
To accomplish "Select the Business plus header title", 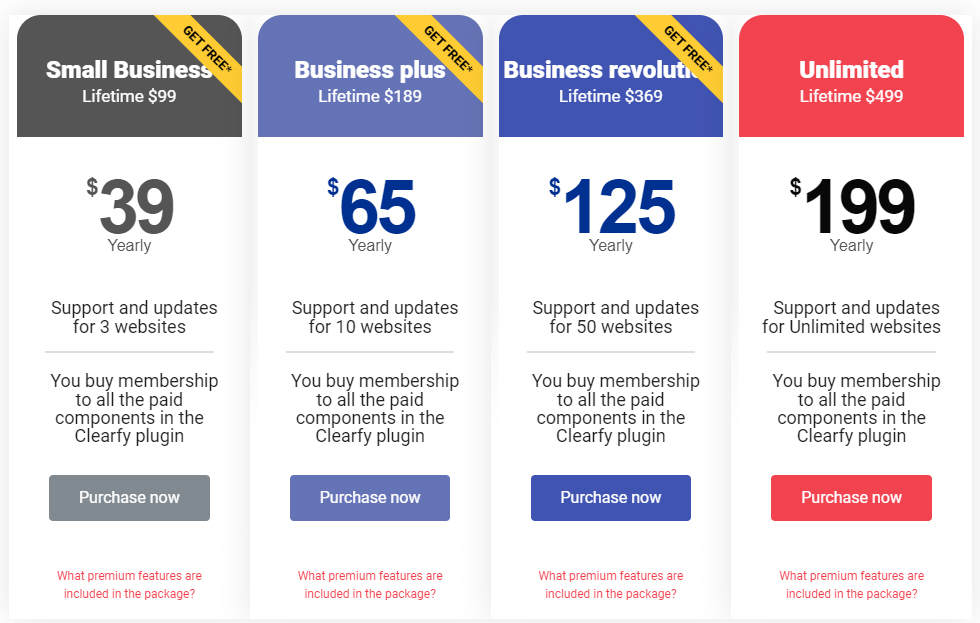I will coord(370,69).
